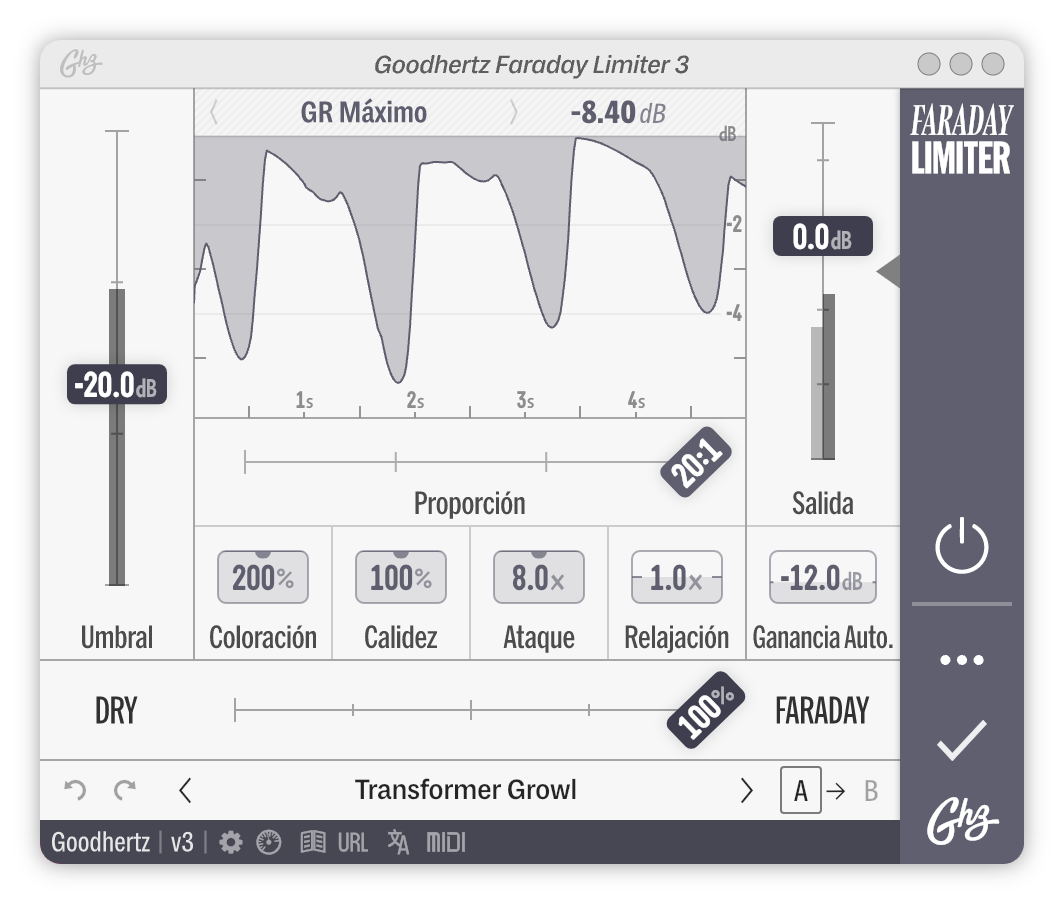
Task: Open settings gear in bottom bar
Action: [231, 842]
